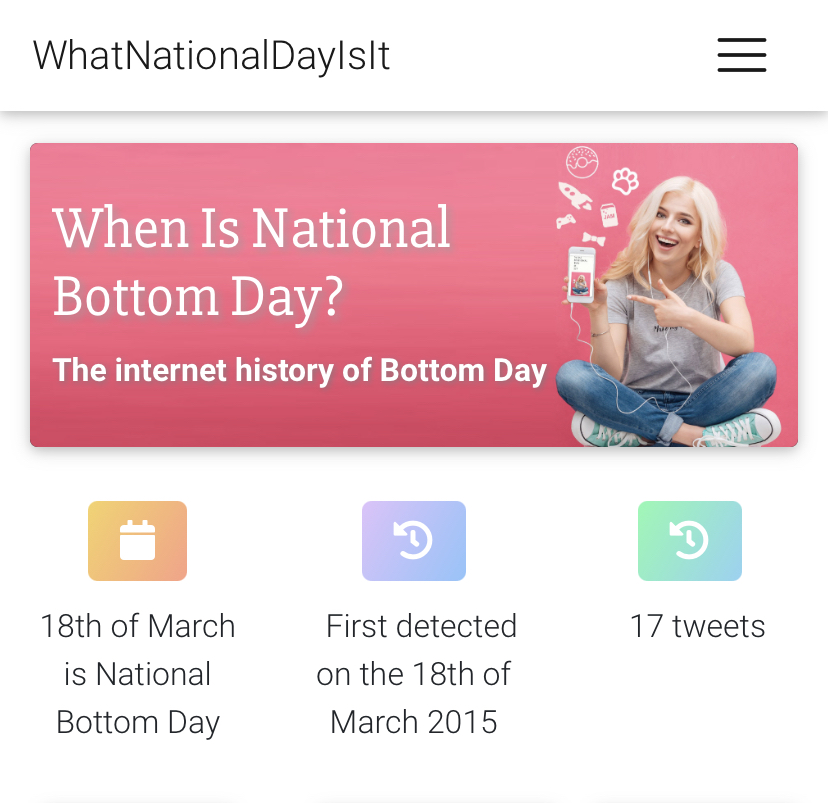Click the smartphone held by the woman
Image resolution: width=828 pixels, height=803 pixels.
[x=581, y=275]
